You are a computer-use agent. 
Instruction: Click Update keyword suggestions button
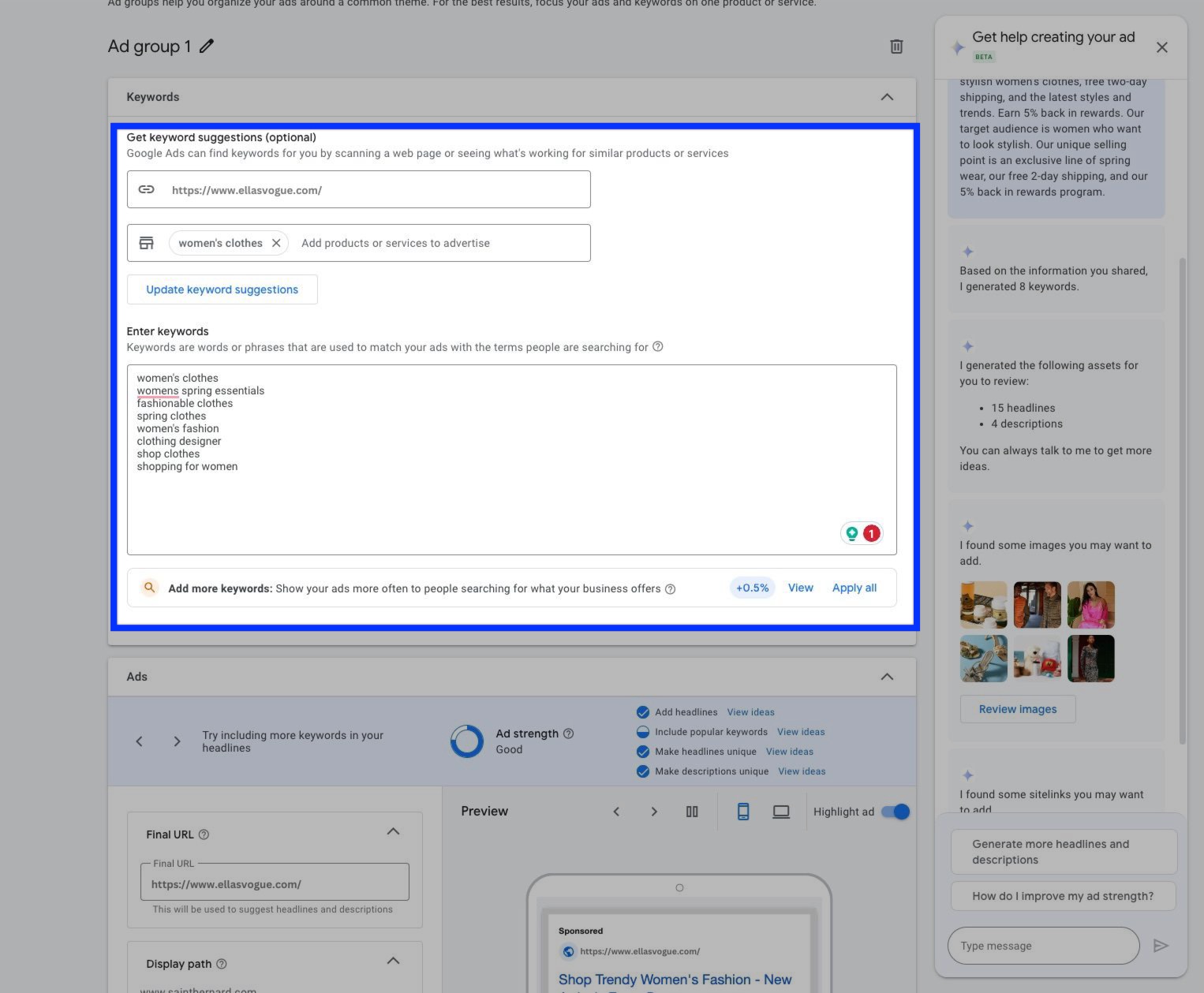coord(222,289)
